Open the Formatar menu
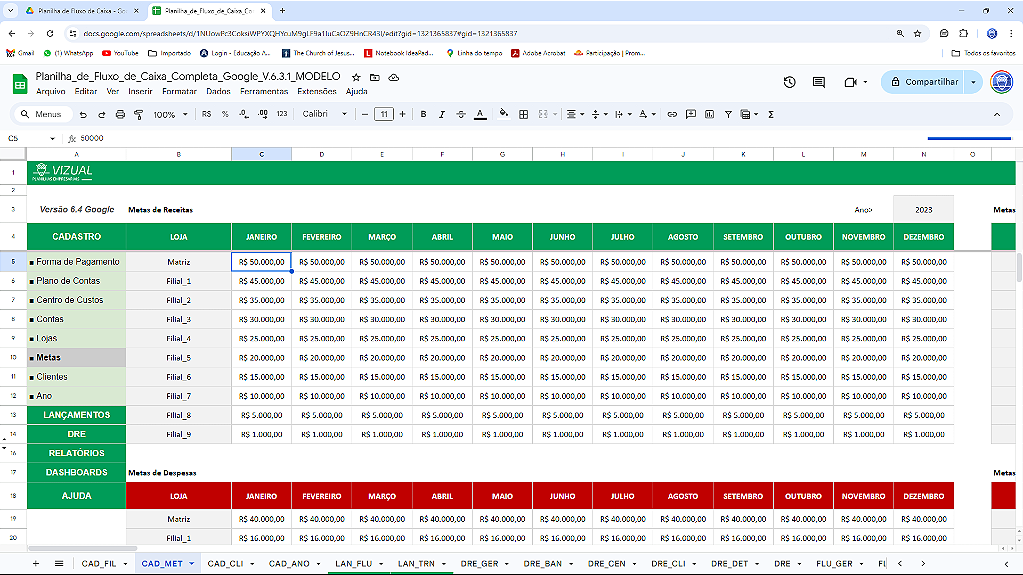The width and height of the screenshot is (1023, 575). click(179, 91)
